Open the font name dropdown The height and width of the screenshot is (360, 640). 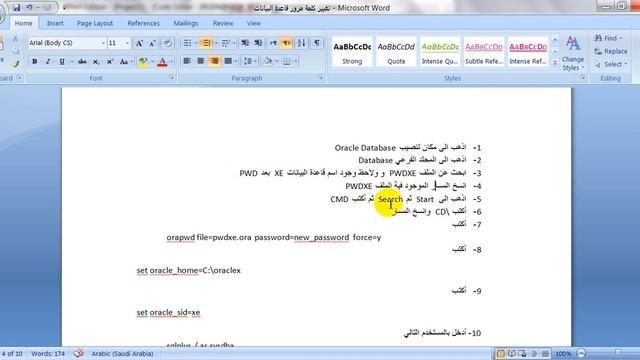103,43
